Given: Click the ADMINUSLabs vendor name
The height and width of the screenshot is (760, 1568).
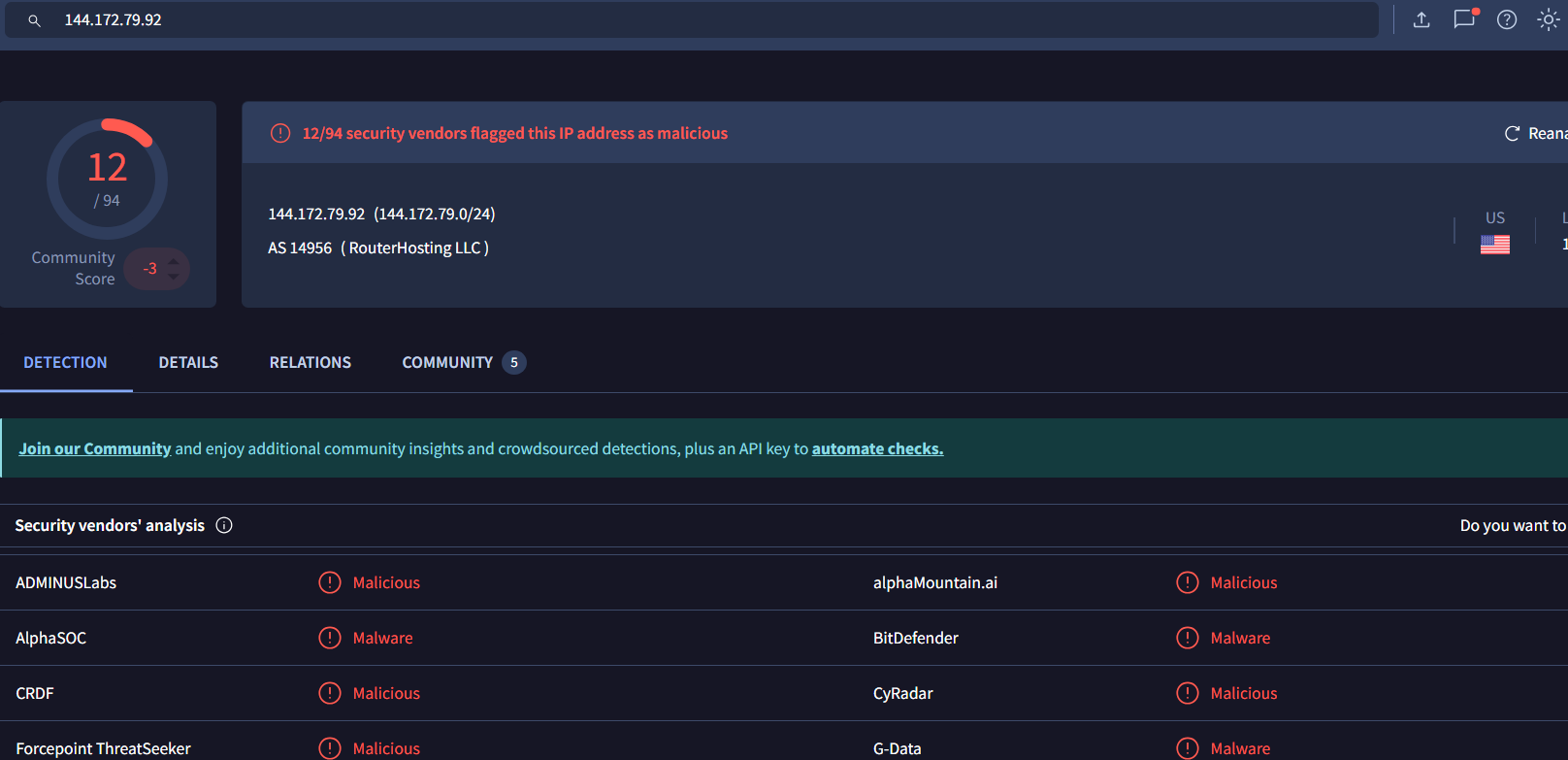Looking at the screenshot, I should point(66,582).
